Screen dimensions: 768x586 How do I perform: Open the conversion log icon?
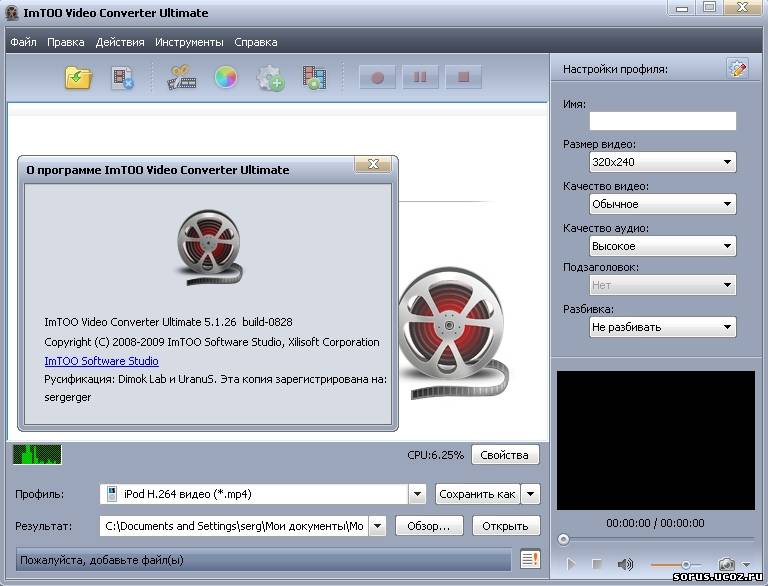(530, 559)
